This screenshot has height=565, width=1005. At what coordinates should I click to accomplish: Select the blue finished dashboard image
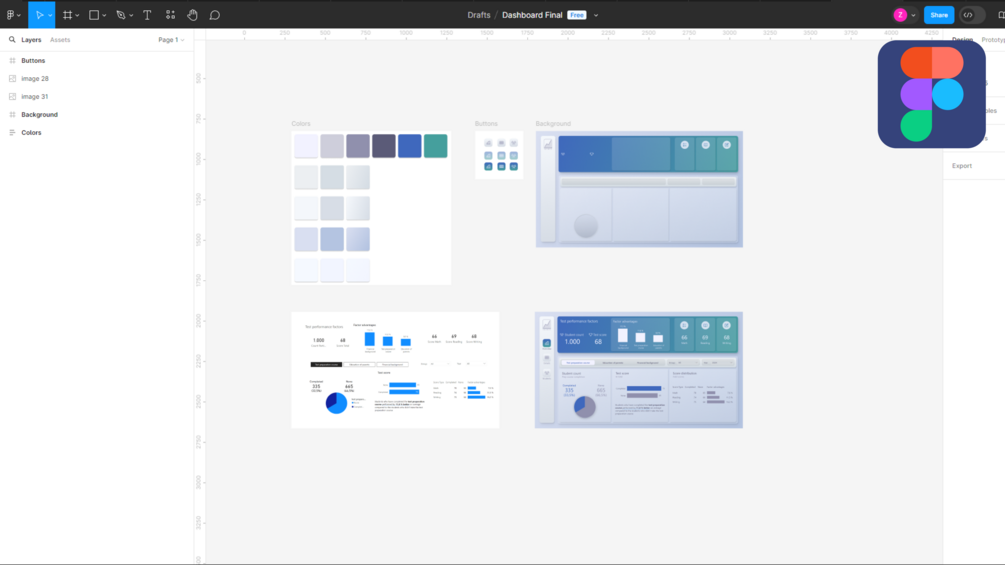[639, 370]
